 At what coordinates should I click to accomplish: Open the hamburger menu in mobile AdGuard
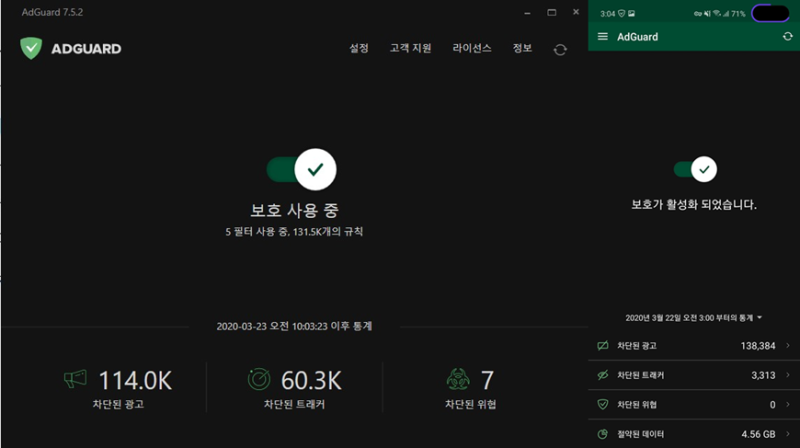click(603, 37)
